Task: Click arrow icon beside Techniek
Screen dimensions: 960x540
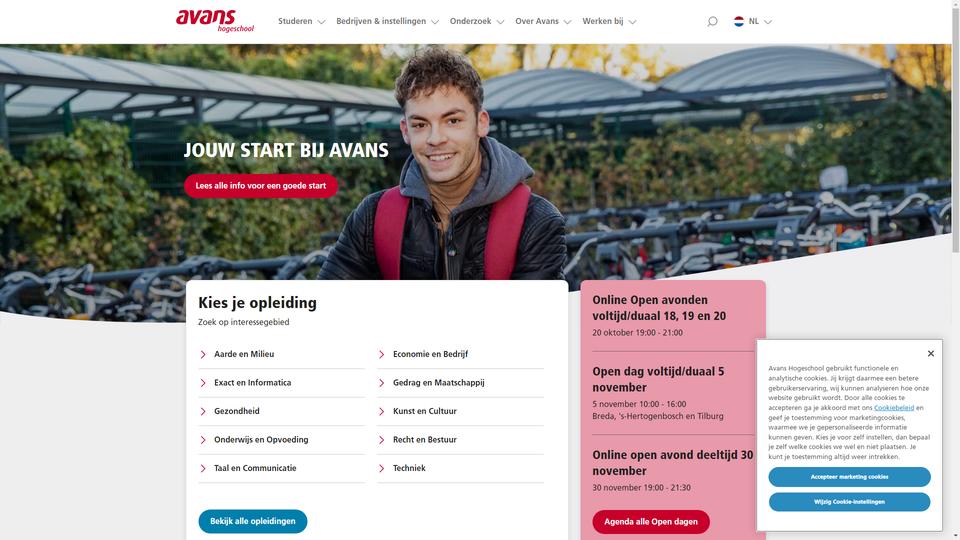Action: (381, 468)
